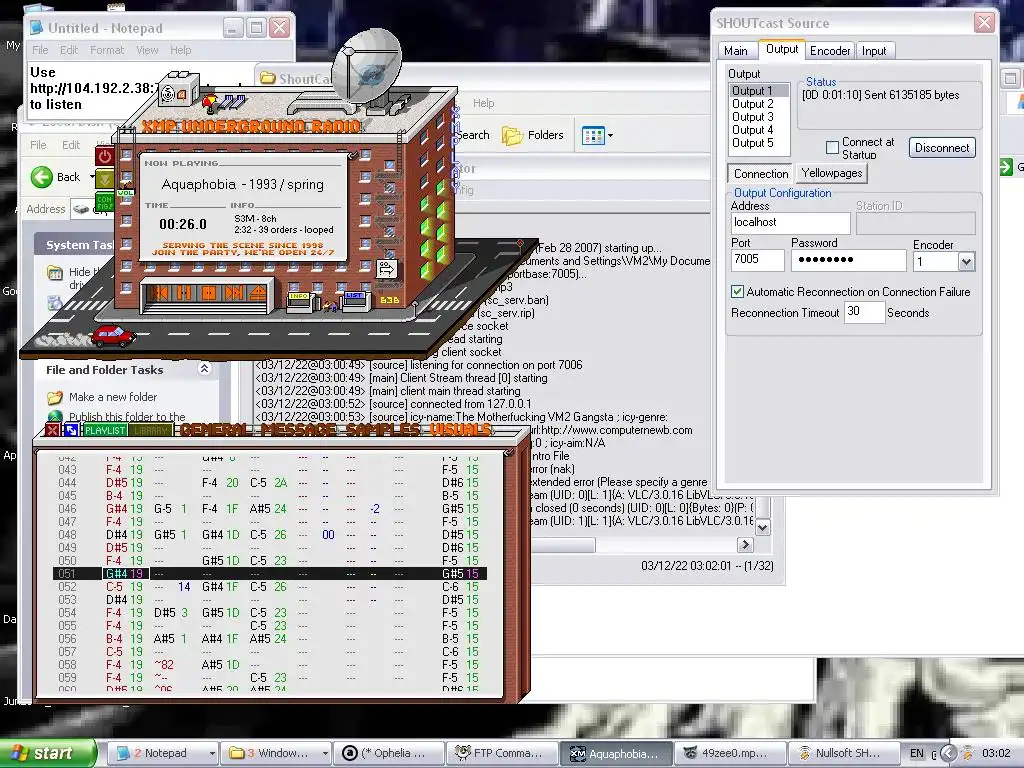The image size is (1024, 768).
Task: Switch to the 49zee0.mp taskbar item
Action: [x=729, y=753]
